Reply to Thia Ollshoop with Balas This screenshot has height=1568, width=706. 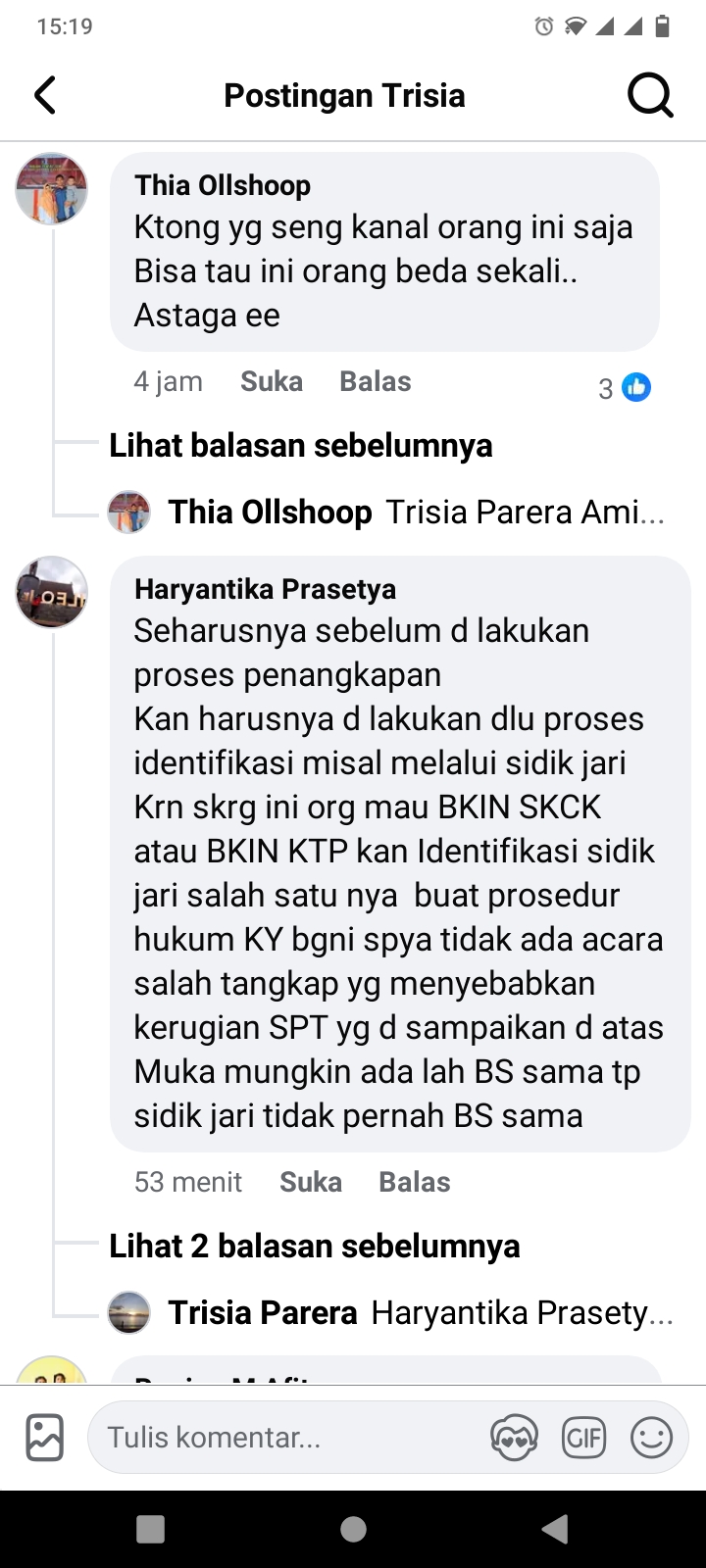pyautogui.click(x=376, y=381)
